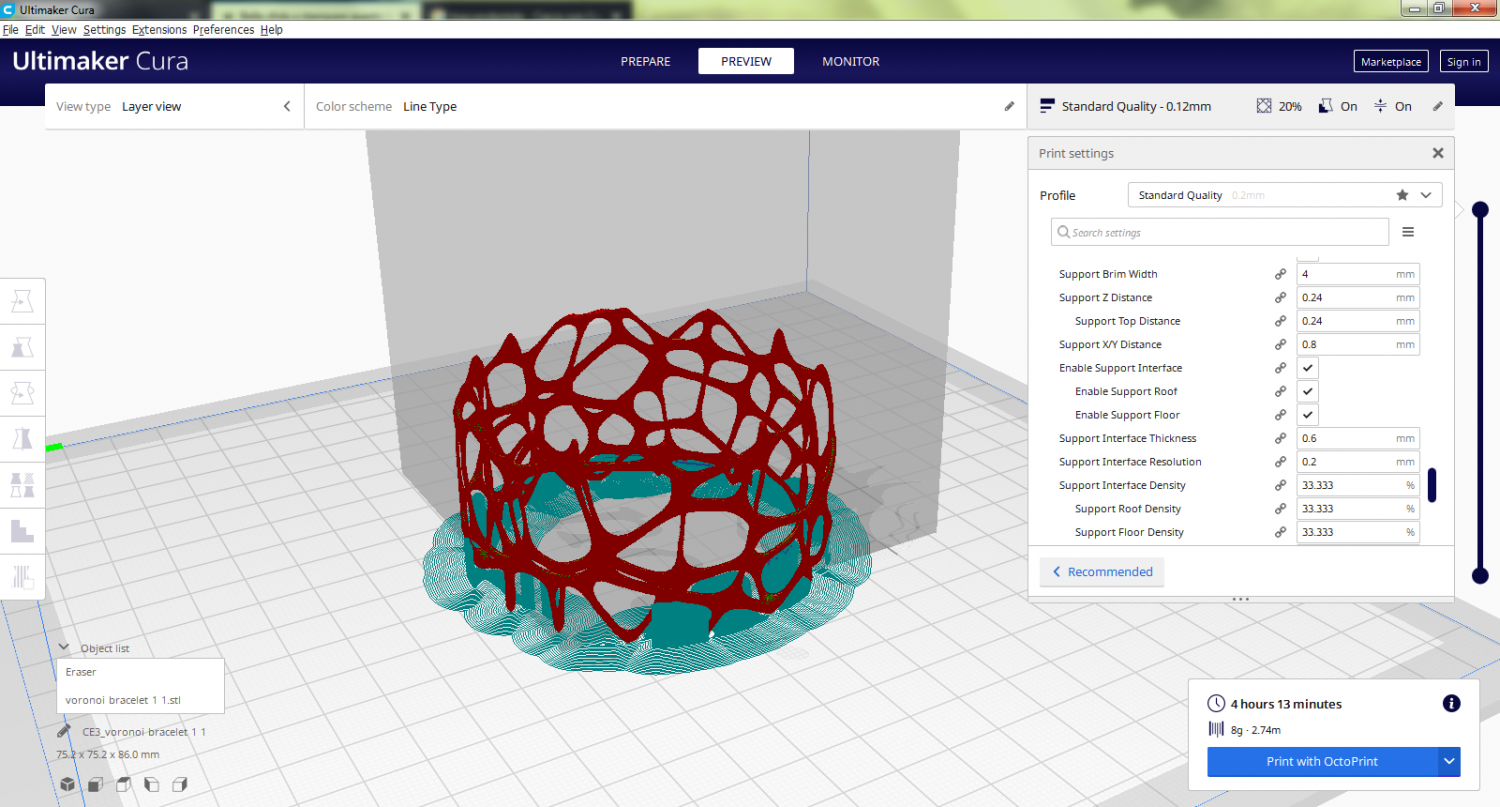Click the layer height profile icon
1500x807 pixels.
[1047, 106]
